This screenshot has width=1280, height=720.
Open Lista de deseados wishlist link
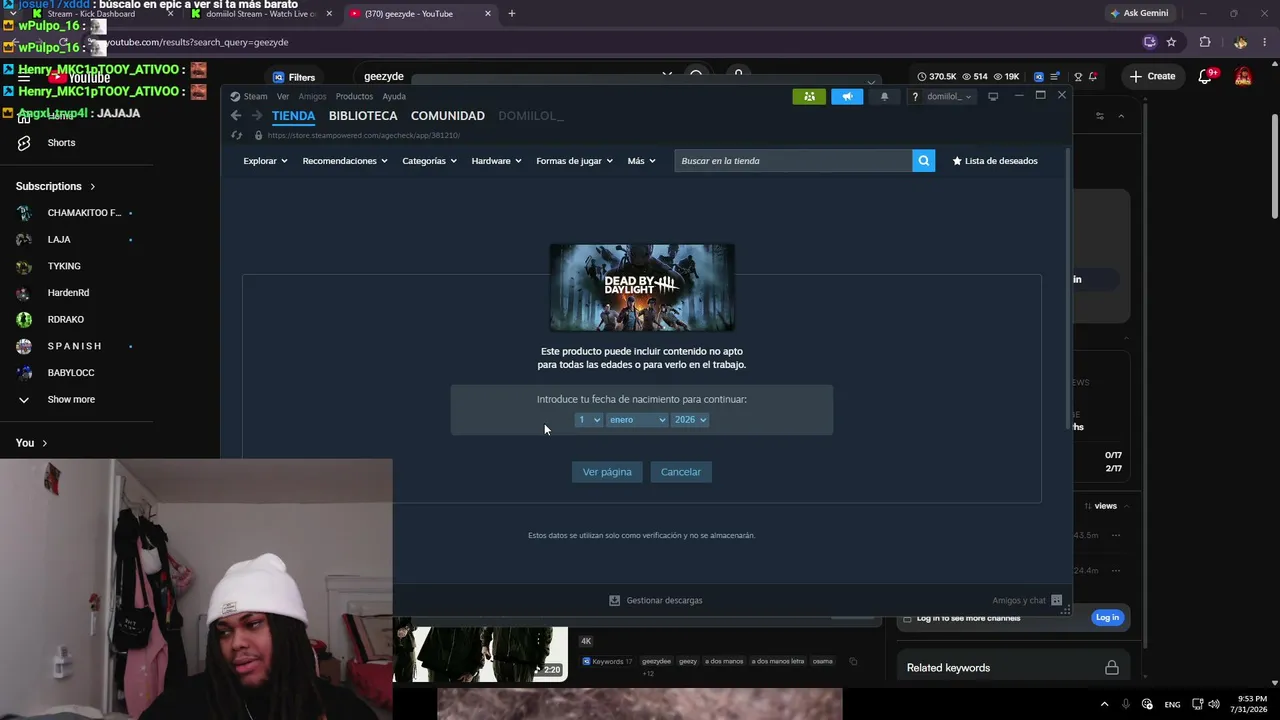(995, 161)
